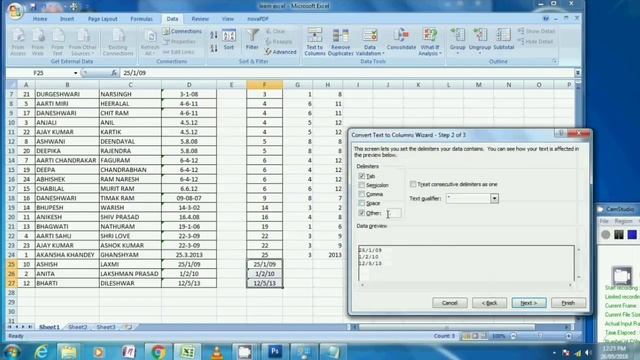Click the Next button

coord(529,303)
